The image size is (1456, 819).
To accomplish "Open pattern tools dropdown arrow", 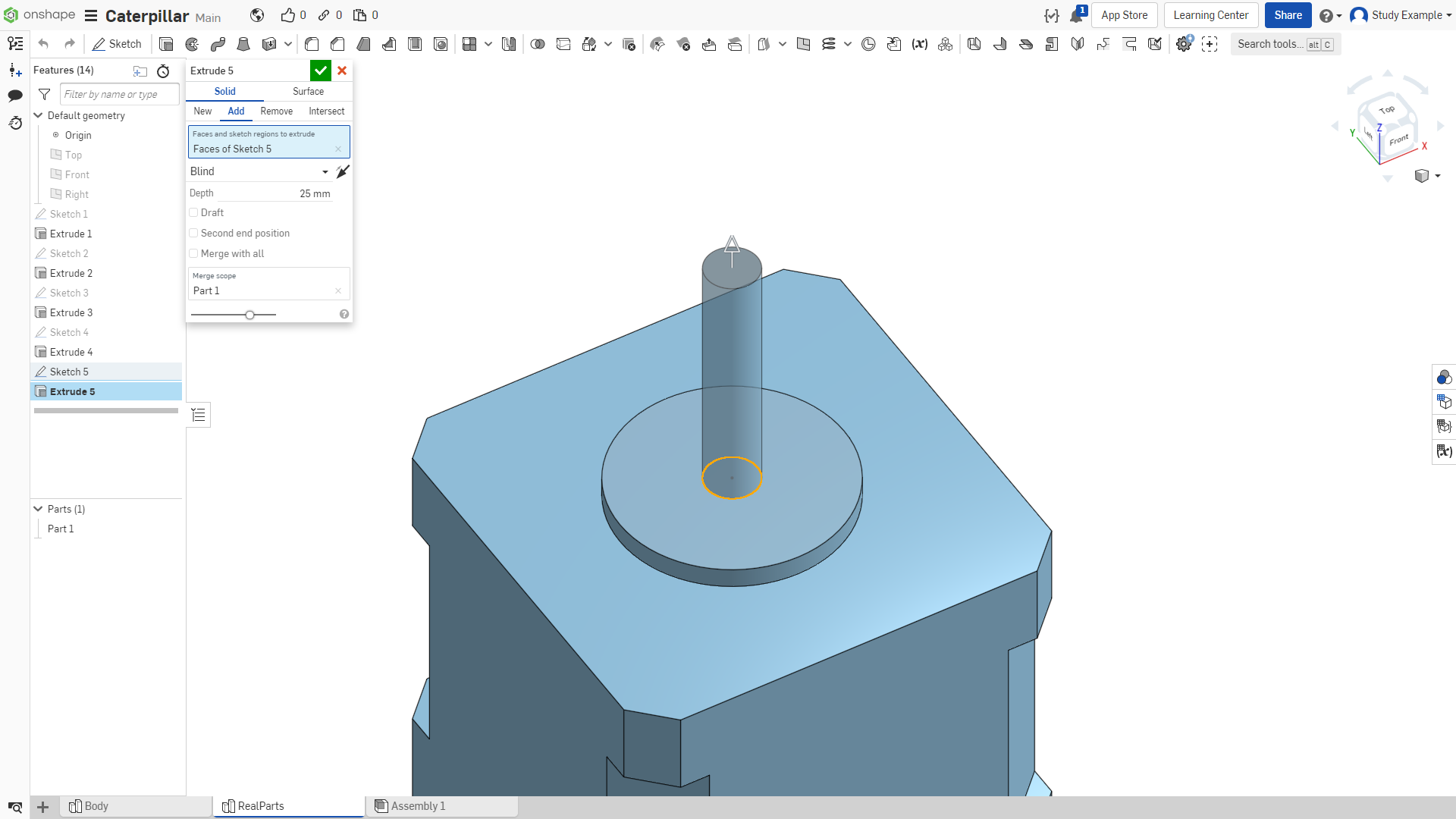I will click(488, 44).
